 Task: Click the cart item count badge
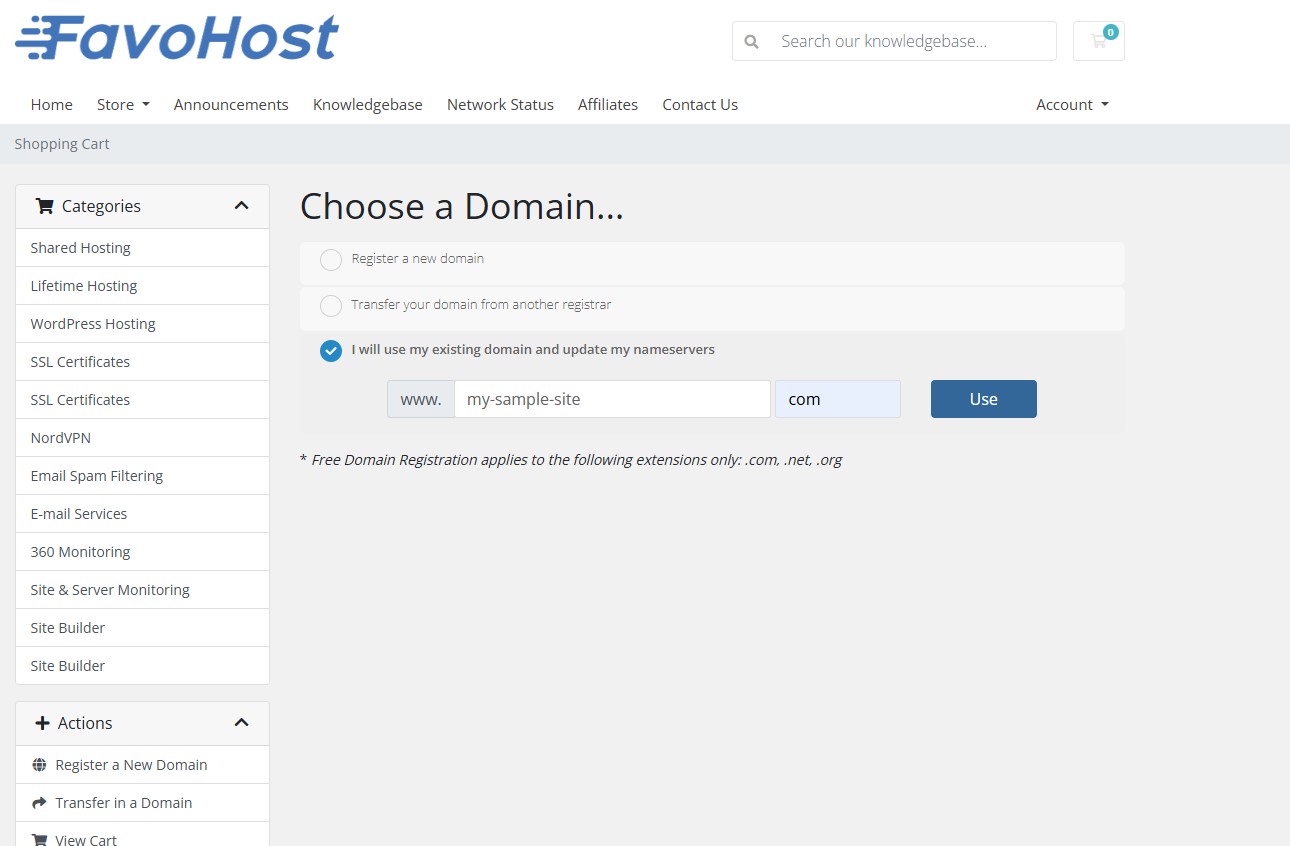click(x=1110, y=31)
